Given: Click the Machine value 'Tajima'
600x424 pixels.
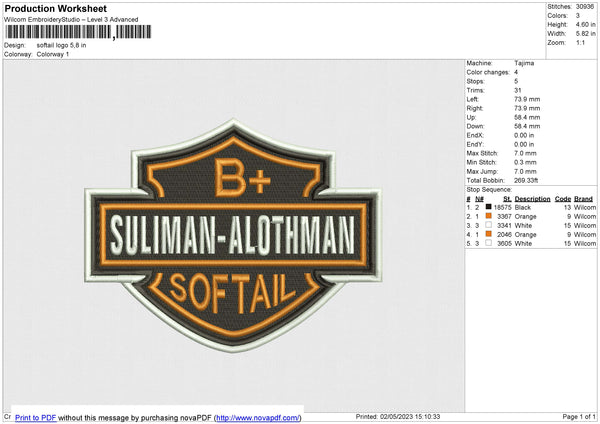Looking at the screenshot, I should coord(524,63).
